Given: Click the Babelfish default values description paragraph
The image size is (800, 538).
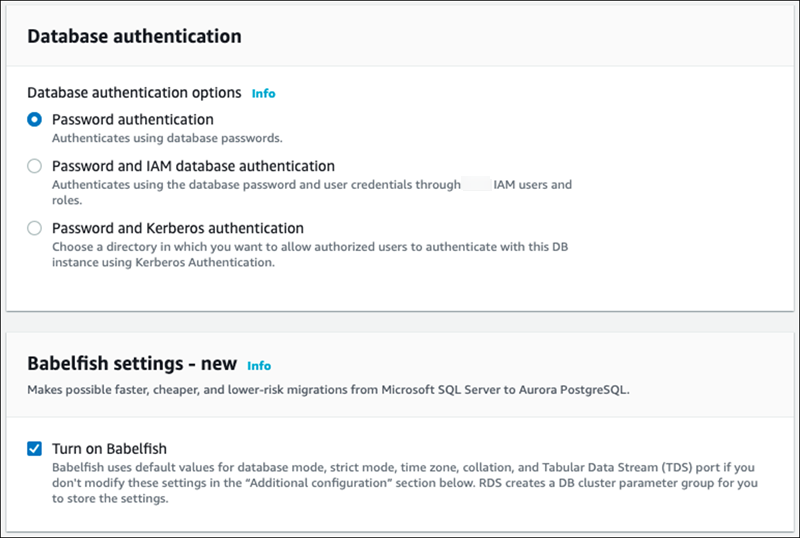Looking at the screenshot, I should [x=400, y=483].
